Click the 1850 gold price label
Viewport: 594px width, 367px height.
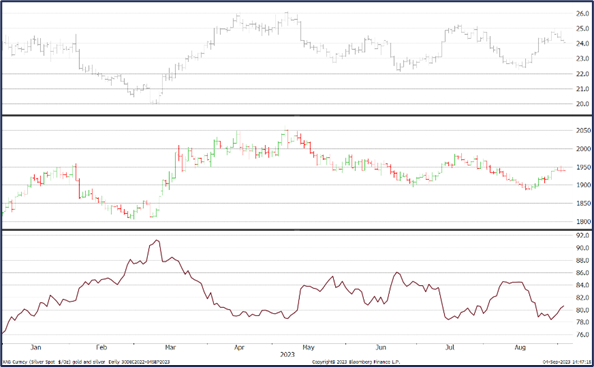tap(583, 203)
